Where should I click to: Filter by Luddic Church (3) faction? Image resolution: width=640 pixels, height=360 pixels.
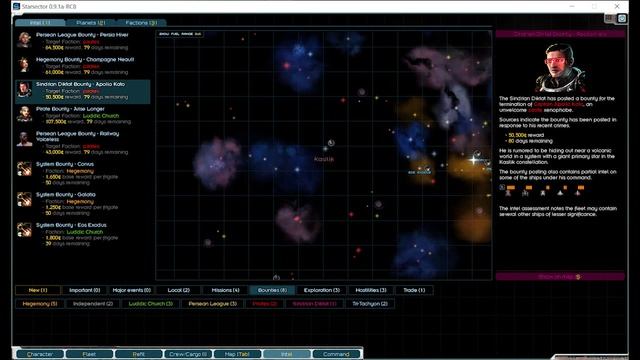(151, 304)
